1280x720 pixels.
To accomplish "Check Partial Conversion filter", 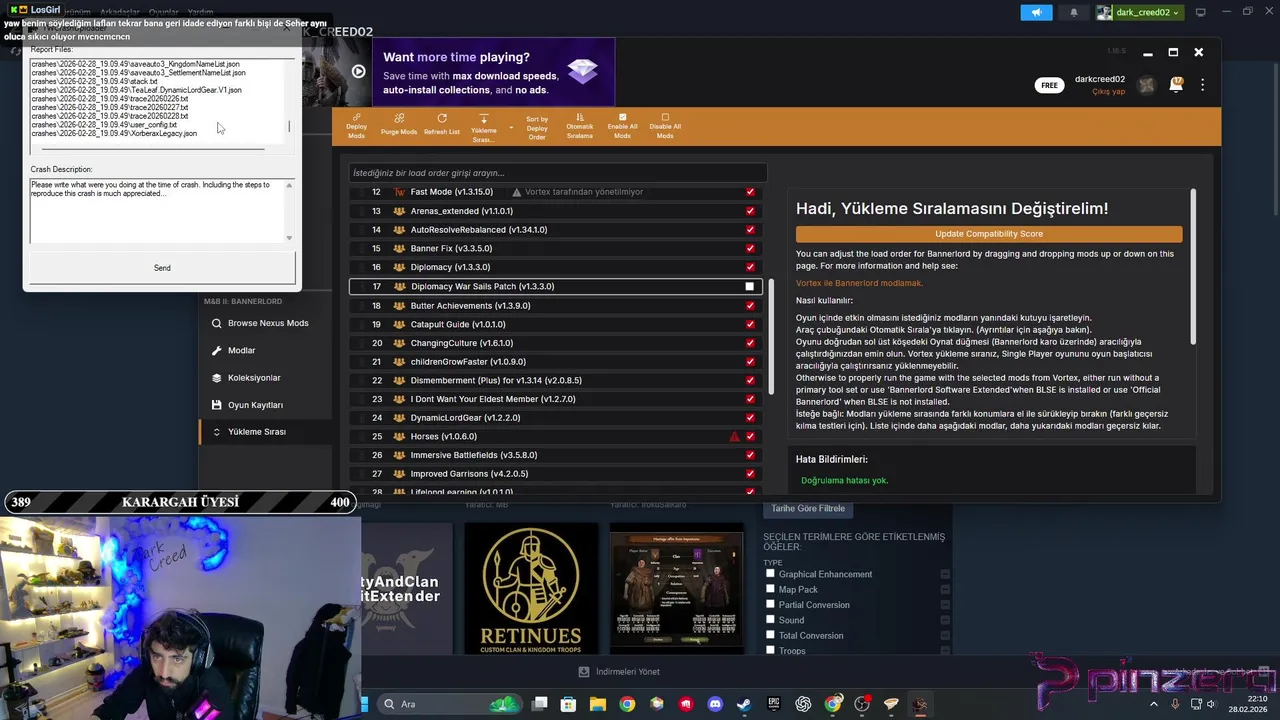I will (770, 604).
